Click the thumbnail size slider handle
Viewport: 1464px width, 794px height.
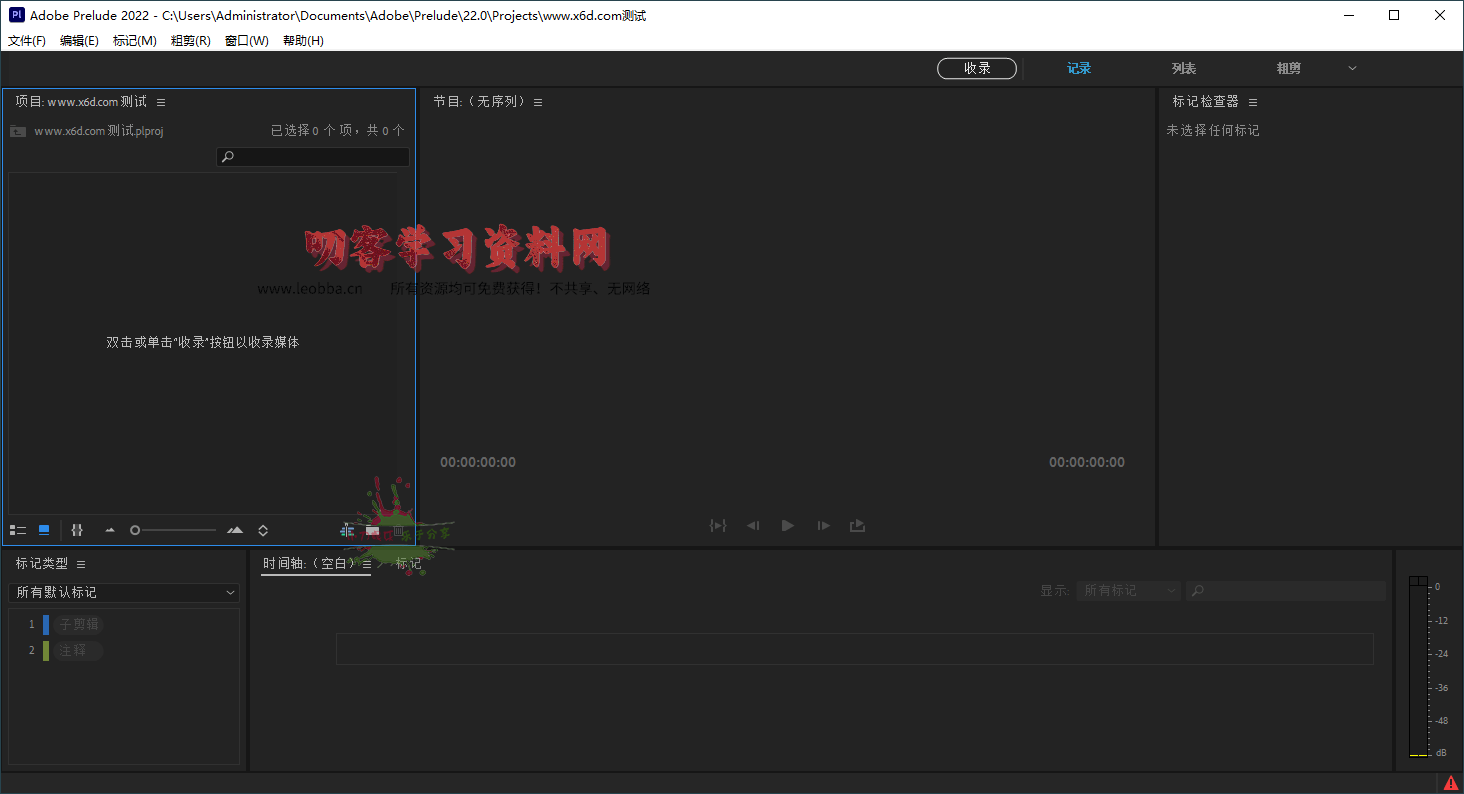tap(135, 530)
